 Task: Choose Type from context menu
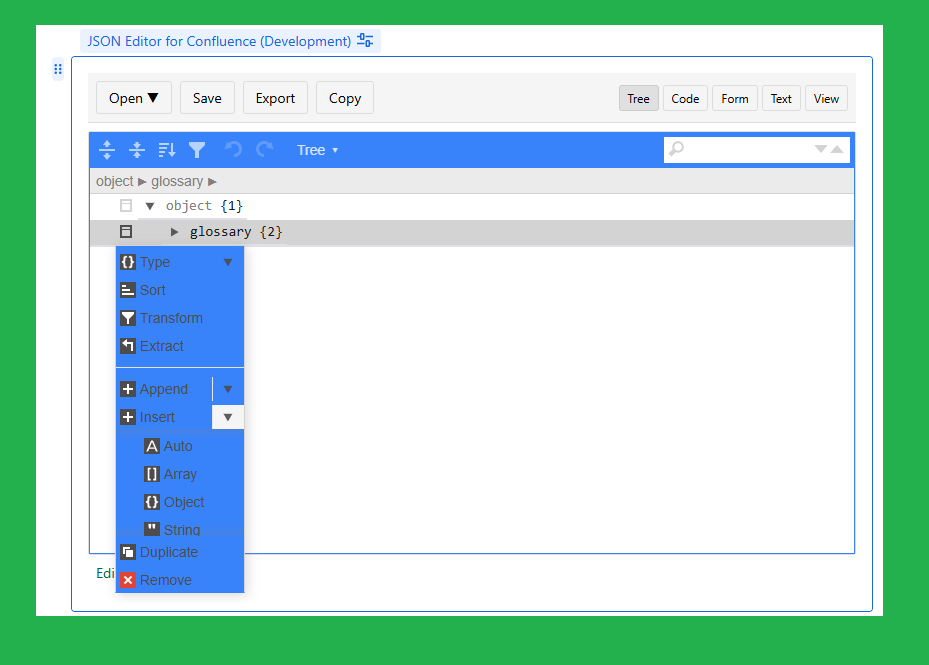click(165, 262)
